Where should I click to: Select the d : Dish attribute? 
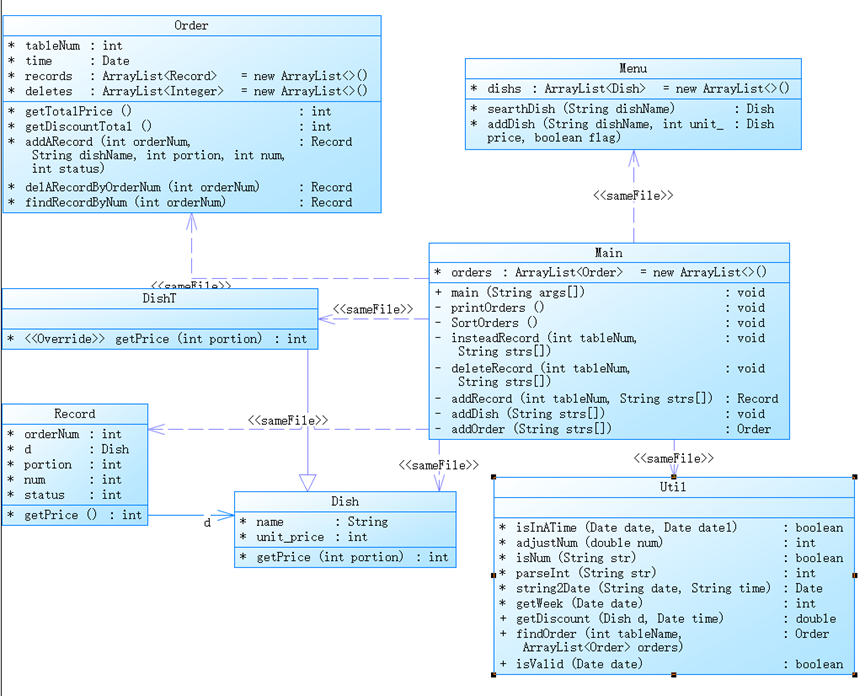(68, 449)
